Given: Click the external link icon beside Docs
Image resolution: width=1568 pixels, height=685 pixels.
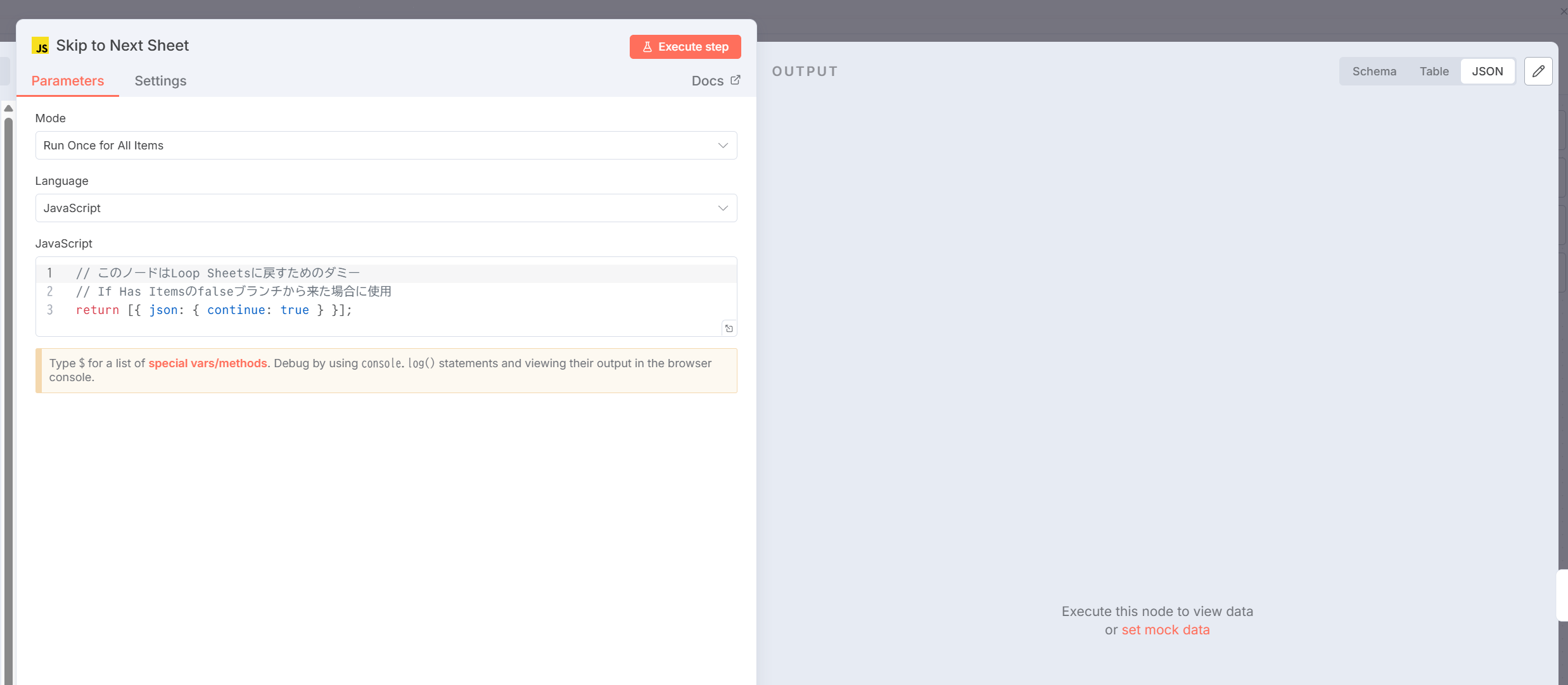Looking at the screenshot, I should pyautogui.click(x=736, y=80).
